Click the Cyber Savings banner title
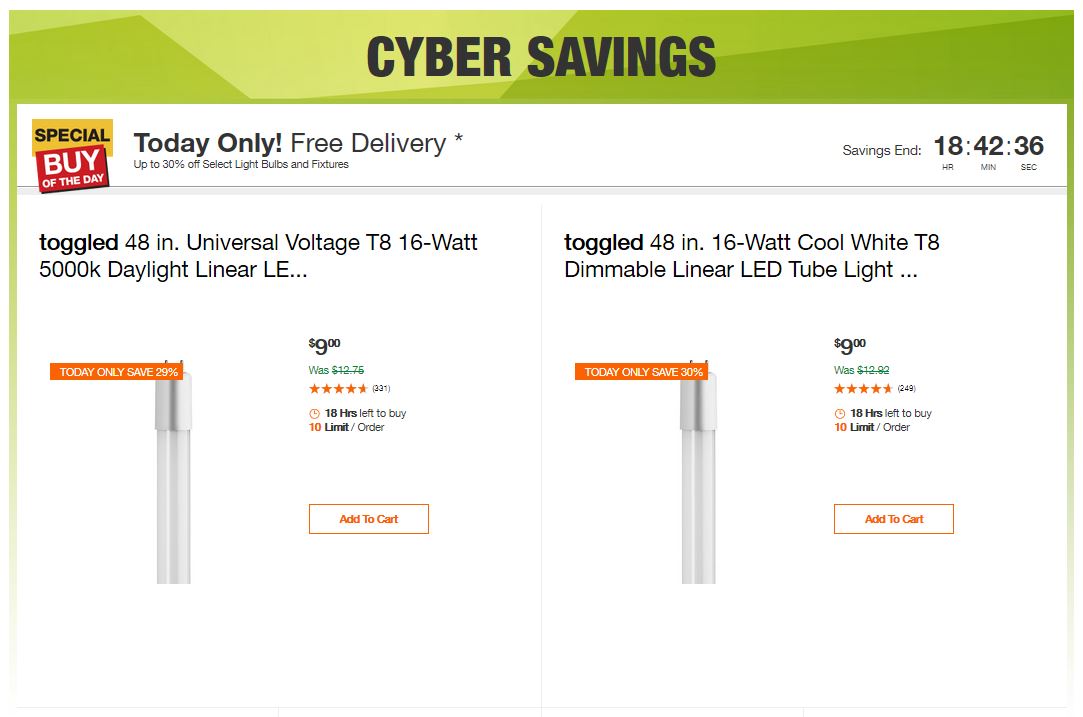This screenshot has height=717, width=1083. [x=541, y=57]
